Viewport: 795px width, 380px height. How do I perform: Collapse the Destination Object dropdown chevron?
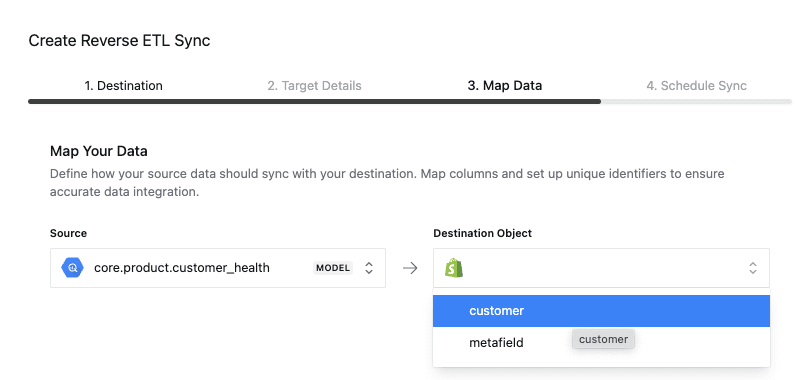753,268
